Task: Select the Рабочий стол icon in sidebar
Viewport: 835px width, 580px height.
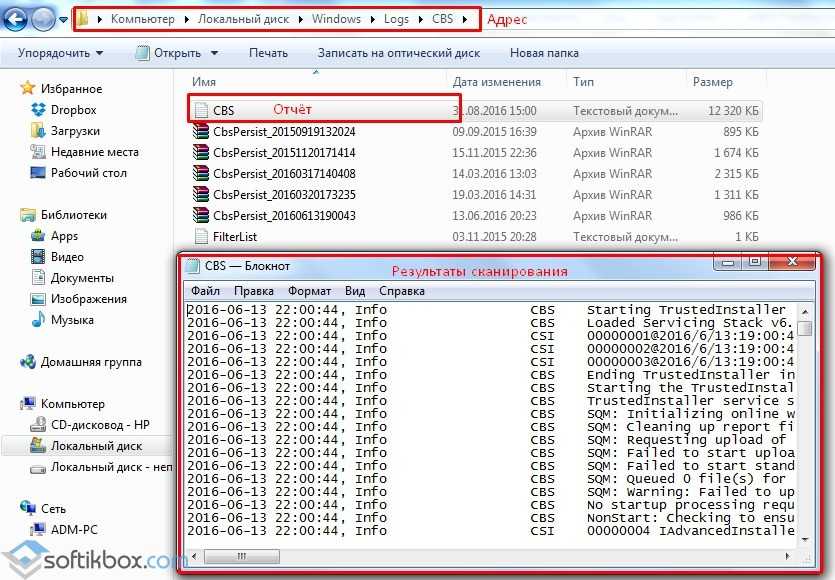Action: pyautogui.click(x=38, y=173)
